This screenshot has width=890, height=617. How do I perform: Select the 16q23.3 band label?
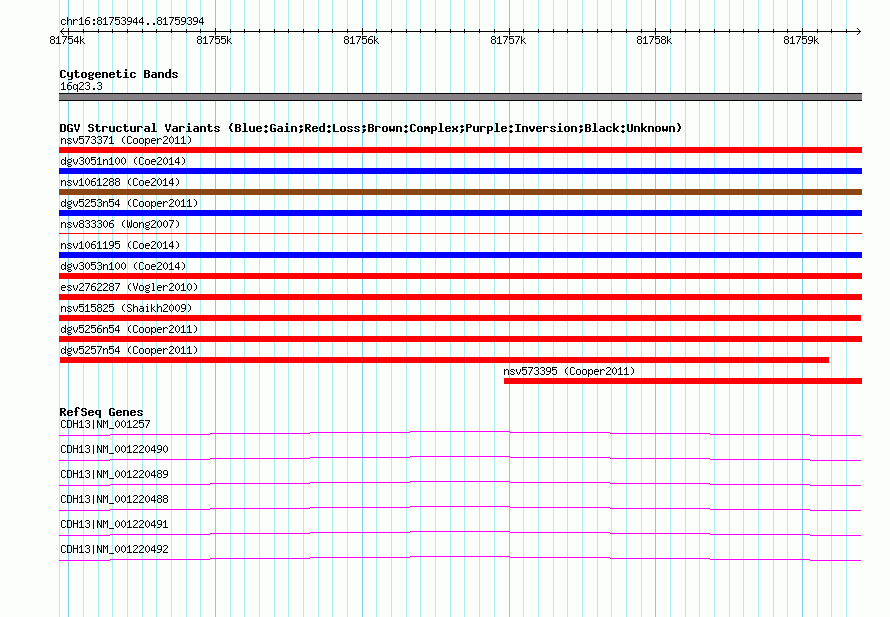(81, 86)
